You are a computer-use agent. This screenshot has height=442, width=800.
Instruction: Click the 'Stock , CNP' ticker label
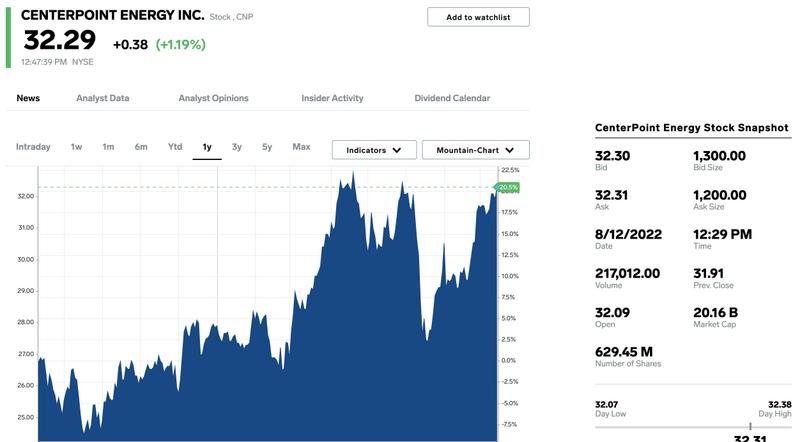(x=231, y=17)
